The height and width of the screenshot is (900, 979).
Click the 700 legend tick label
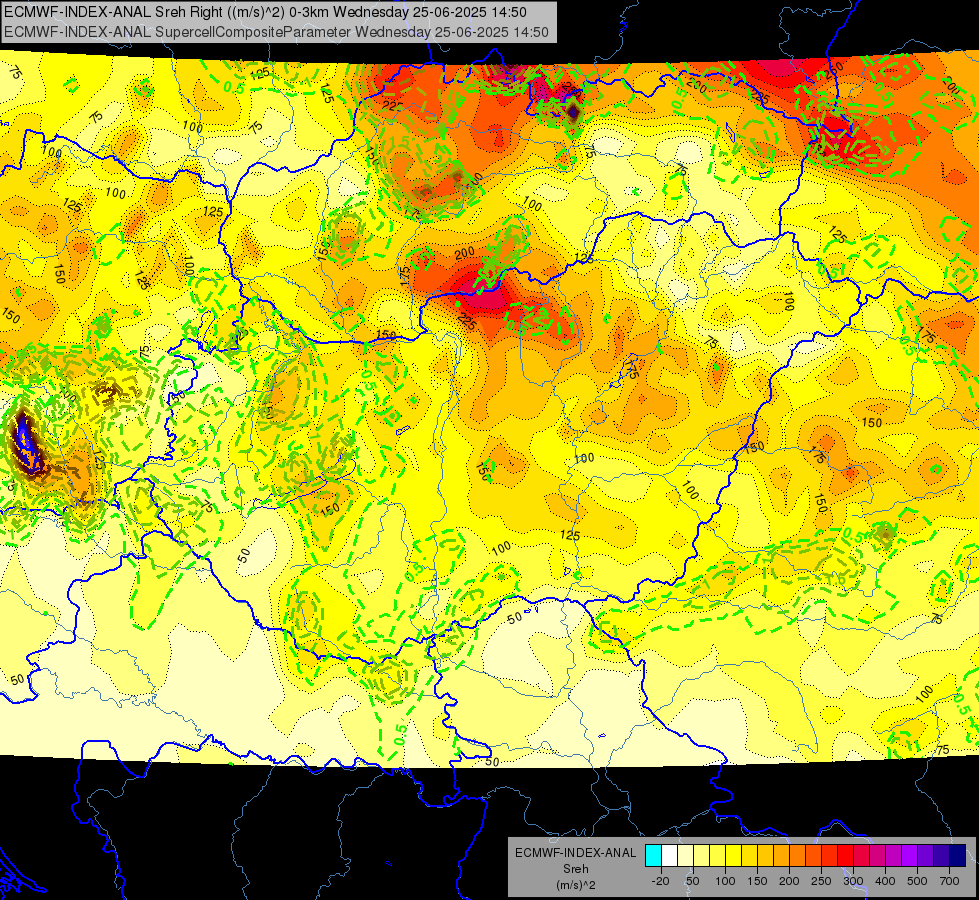coord(950,881)
